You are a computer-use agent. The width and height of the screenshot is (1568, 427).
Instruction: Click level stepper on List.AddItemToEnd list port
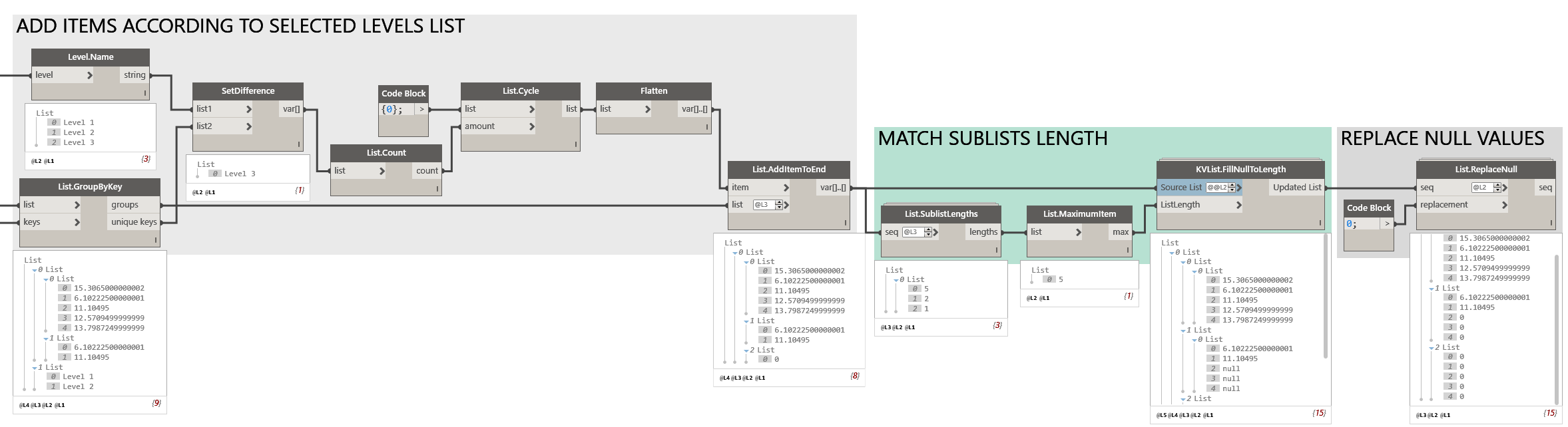[779, 205]
